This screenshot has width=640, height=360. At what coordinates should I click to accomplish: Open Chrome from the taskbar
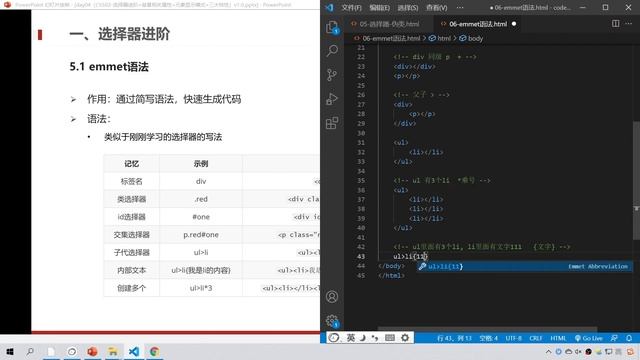154,351
